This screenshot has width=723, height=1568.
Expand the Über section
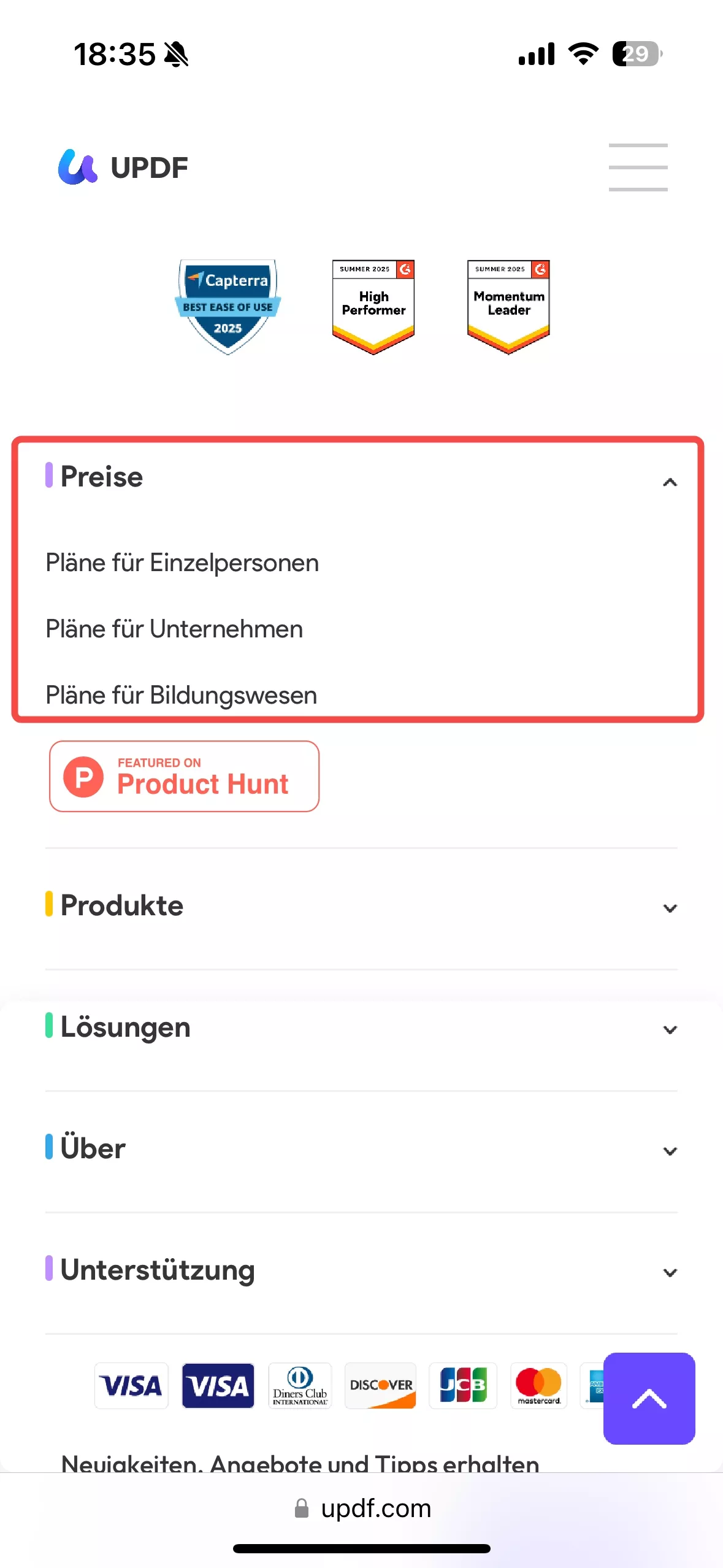670,1151
